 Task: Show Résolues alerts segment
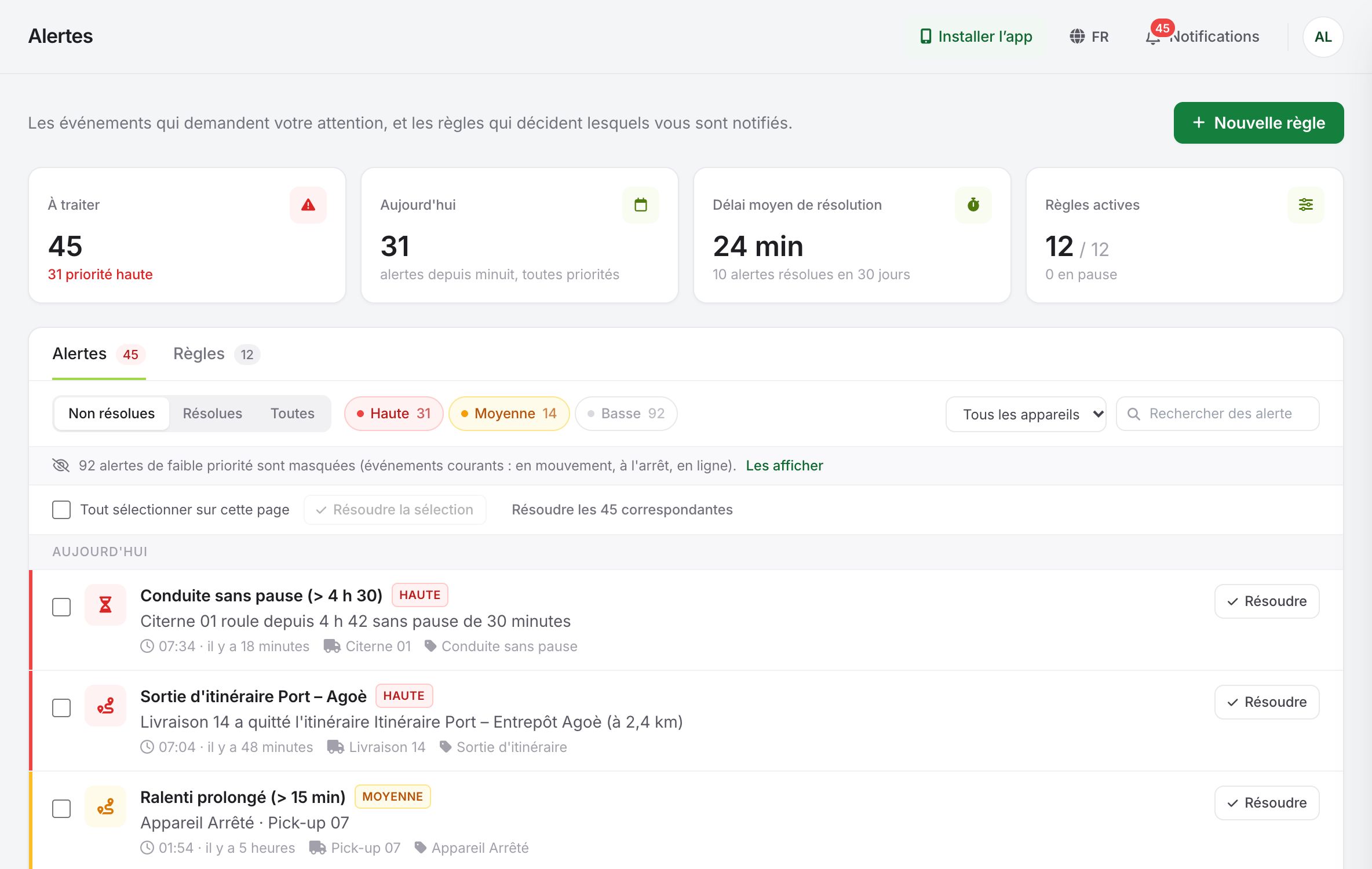[213, 414]
